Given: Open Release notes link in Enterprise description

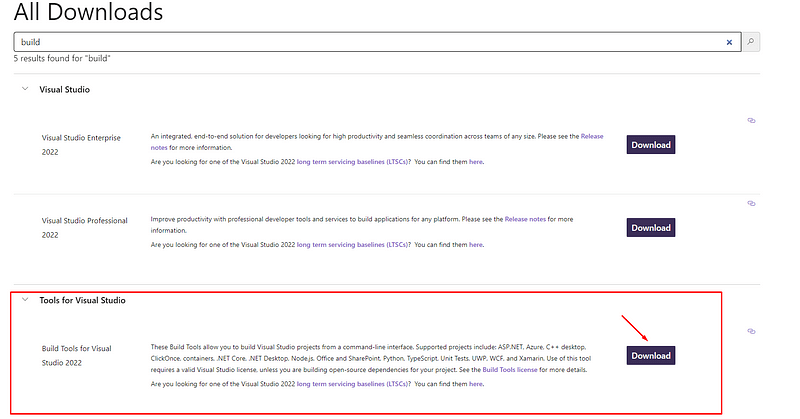Looking at the screenshot, I should [x=592, y=137].
